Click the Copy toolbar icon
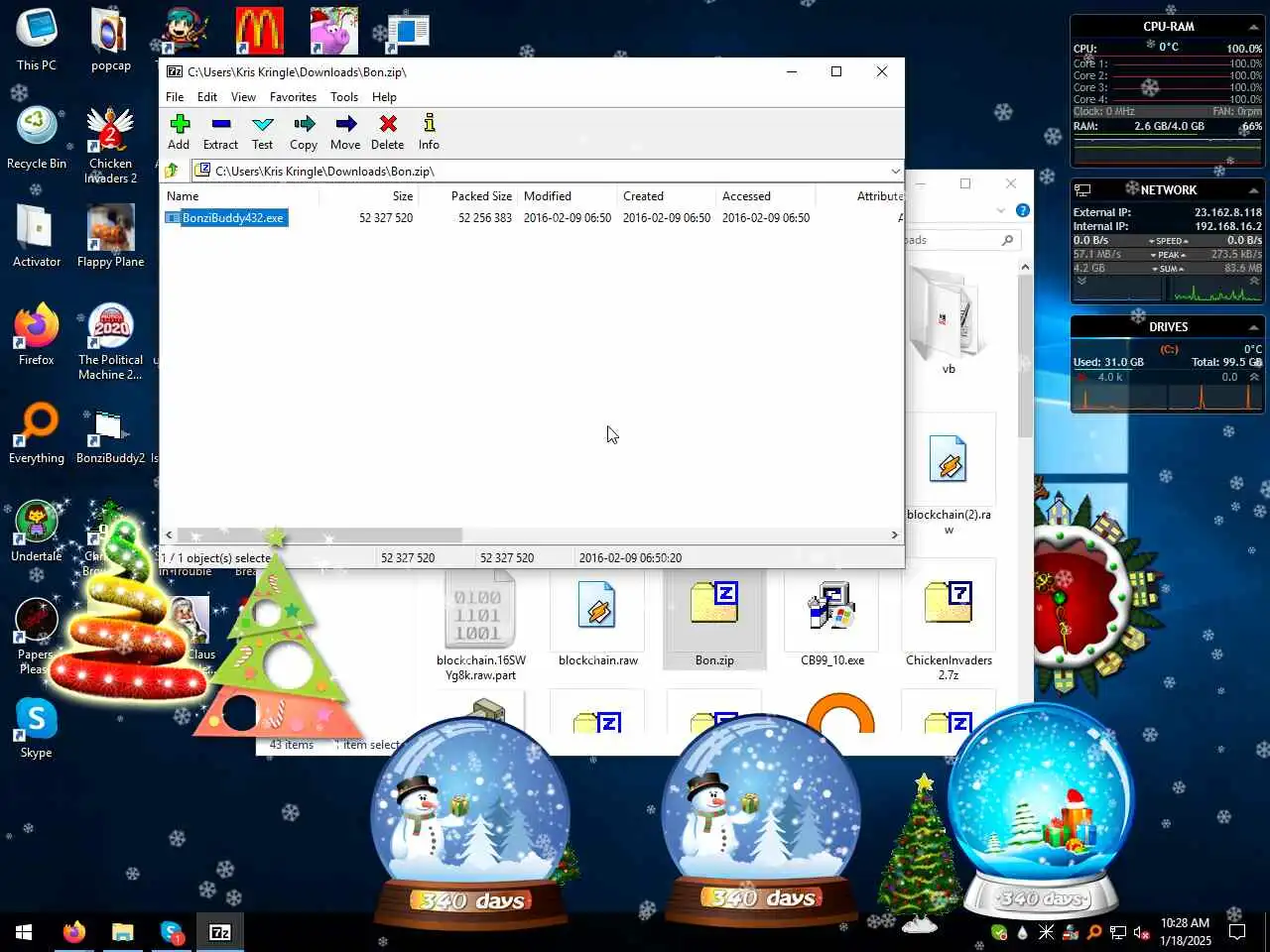The height and width of the screenshot is (952, 1270). coord(304,132)
